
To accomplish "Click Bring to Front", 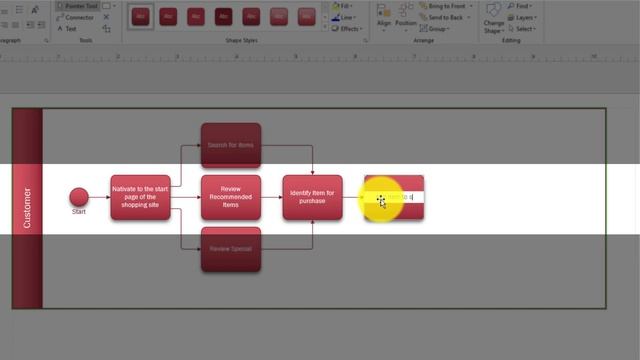I will pyautogui.click(x=443, y=6).
